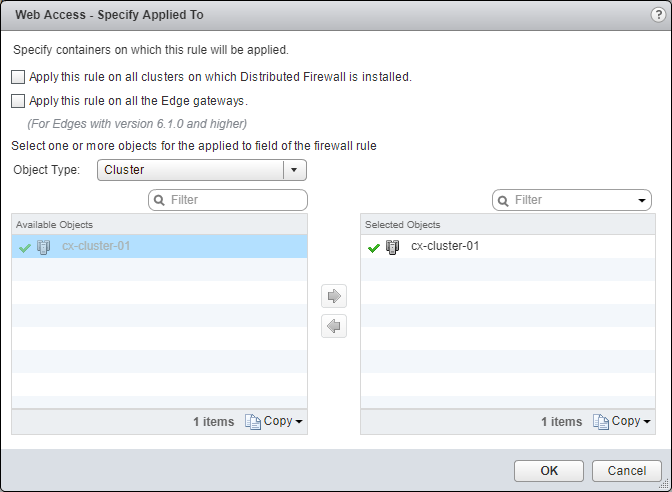Expand the right Filter options arrow

pyautogui.click(x=641, y=201)
